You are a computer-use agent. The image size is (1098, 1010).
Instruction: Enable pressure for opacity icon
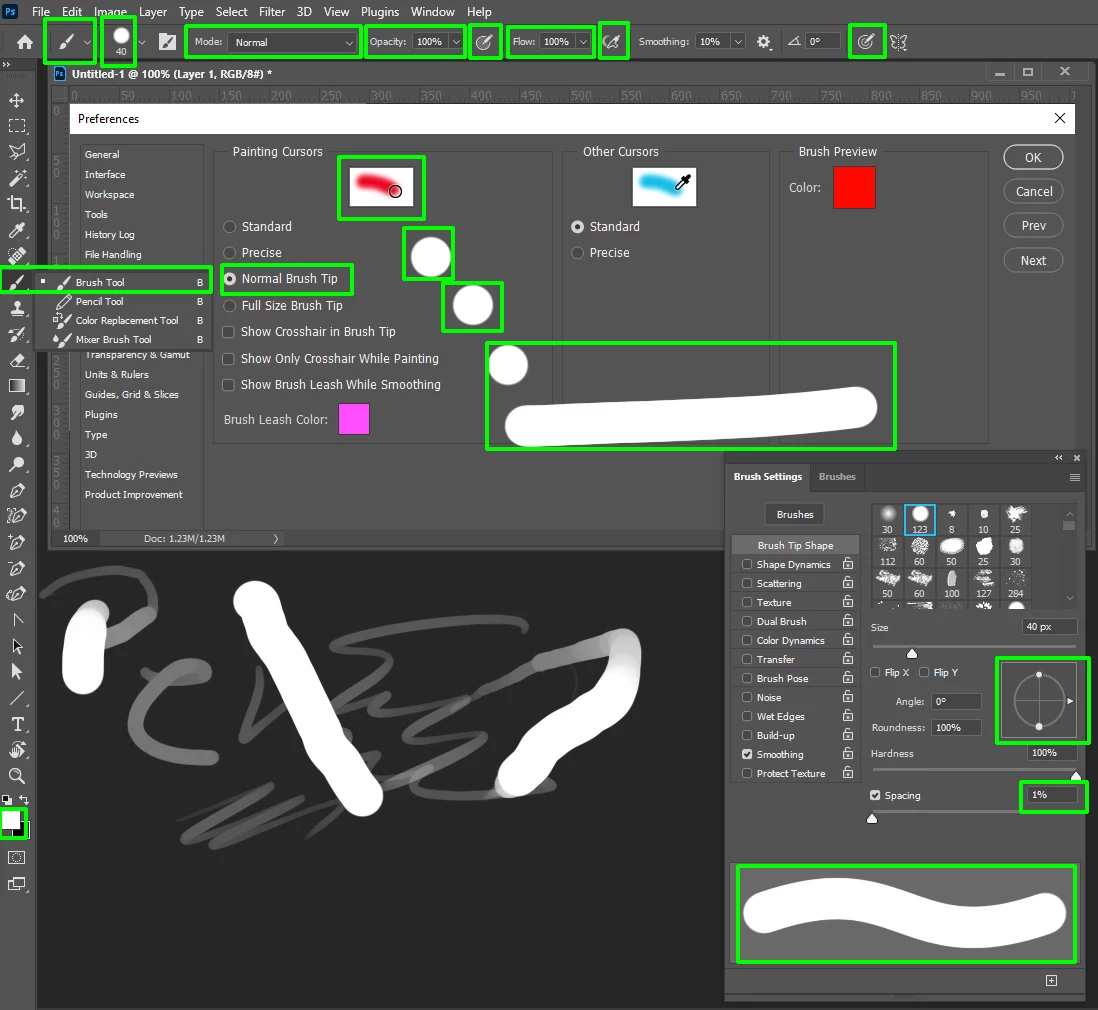coord(484,42)
